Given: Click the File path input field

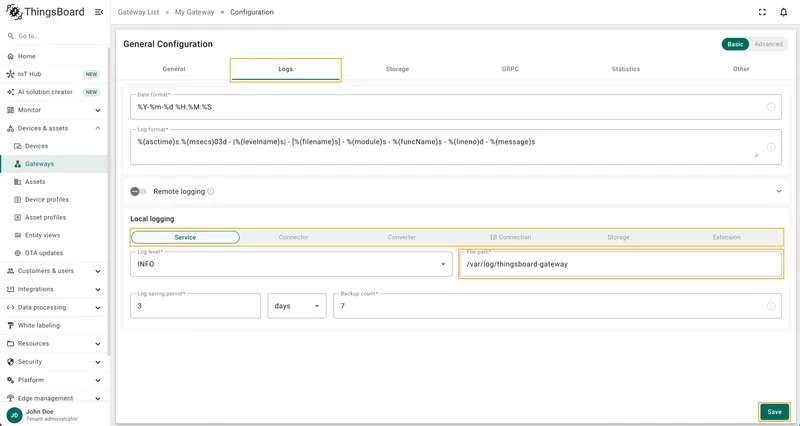Looking at the screenshot, I should point(620,264).
